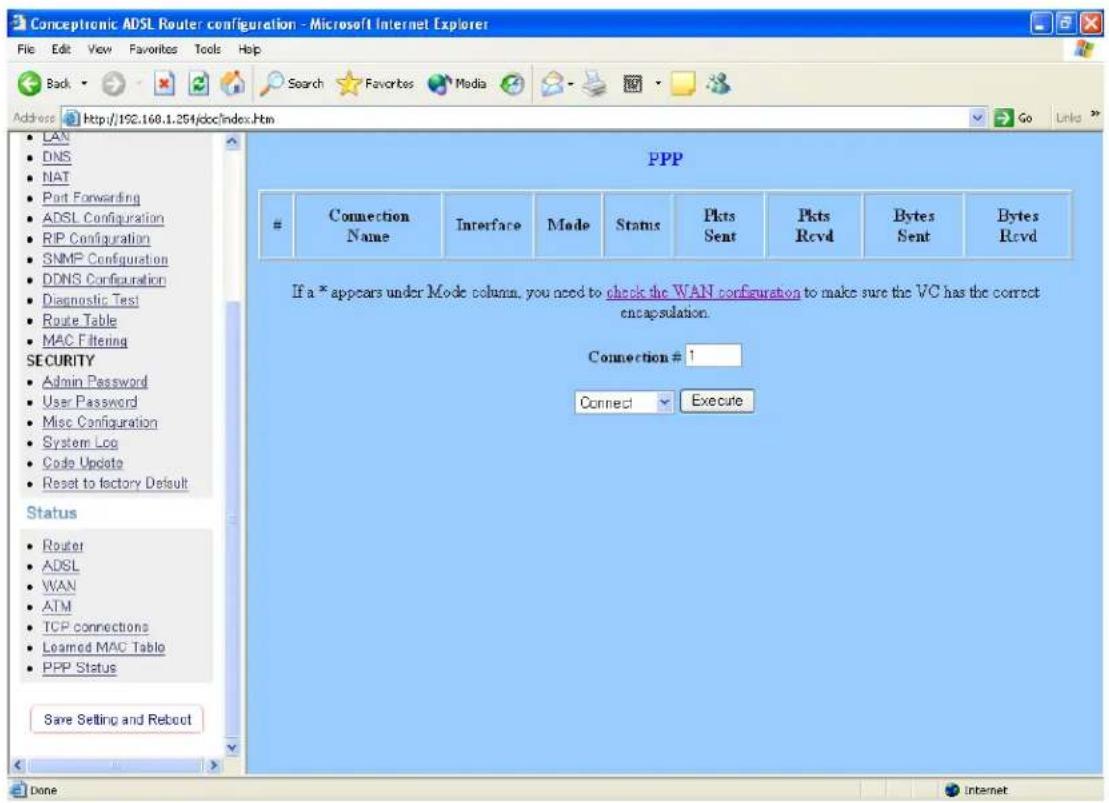1109x803 pixels.
Task: Open the SNMP Configuration link
Action: [105, 259]
